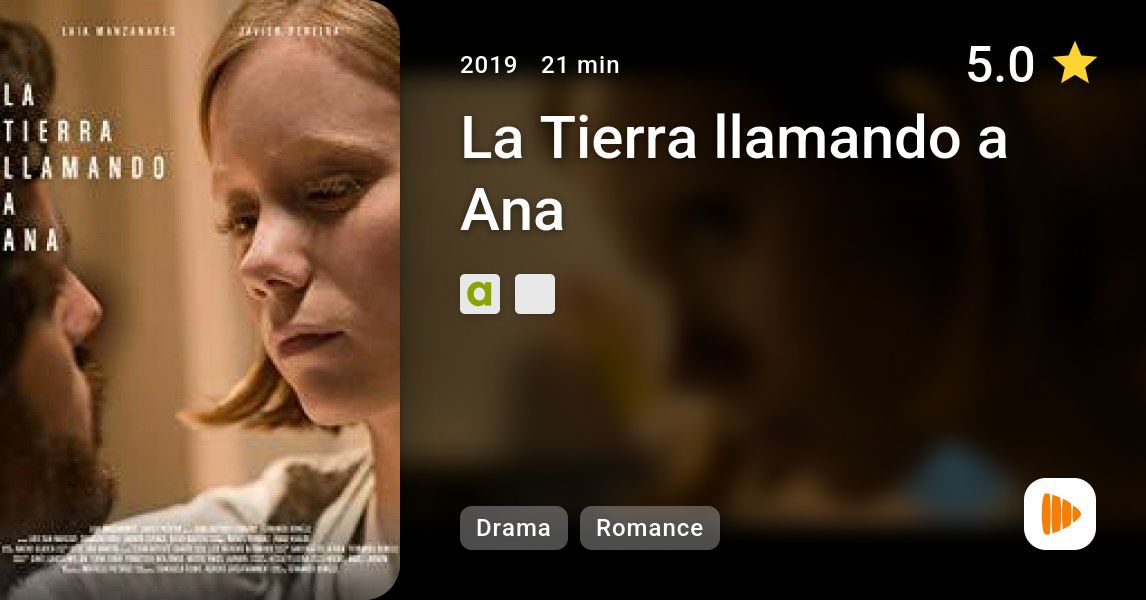The width and height of the screenshot is (1146, 600).
Task: Select the word 'Ana' in the main title
Action: click(512, 210)
